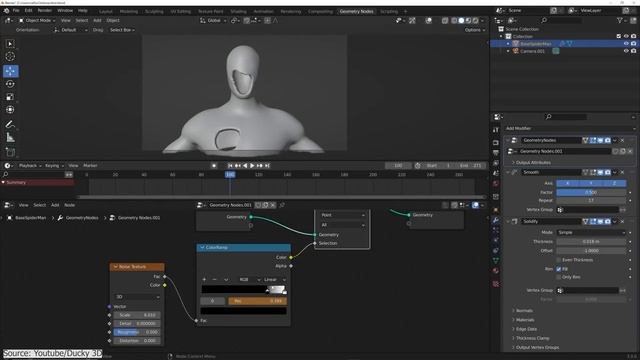Image resolution: width=640 pixels, height=360 pixels.
Task: Toggle X-ray mode icon
Action: pos(444,20)
